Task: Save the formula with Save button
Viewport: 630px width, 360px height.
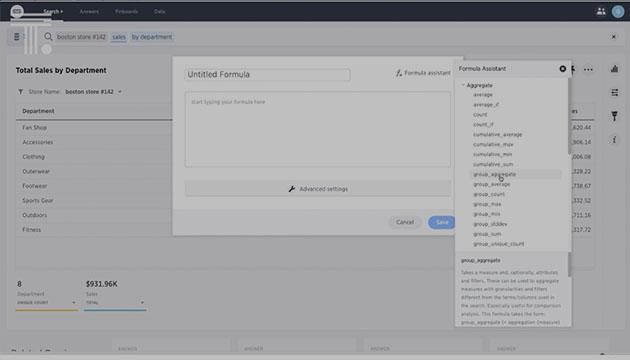Action: (442, 222)
